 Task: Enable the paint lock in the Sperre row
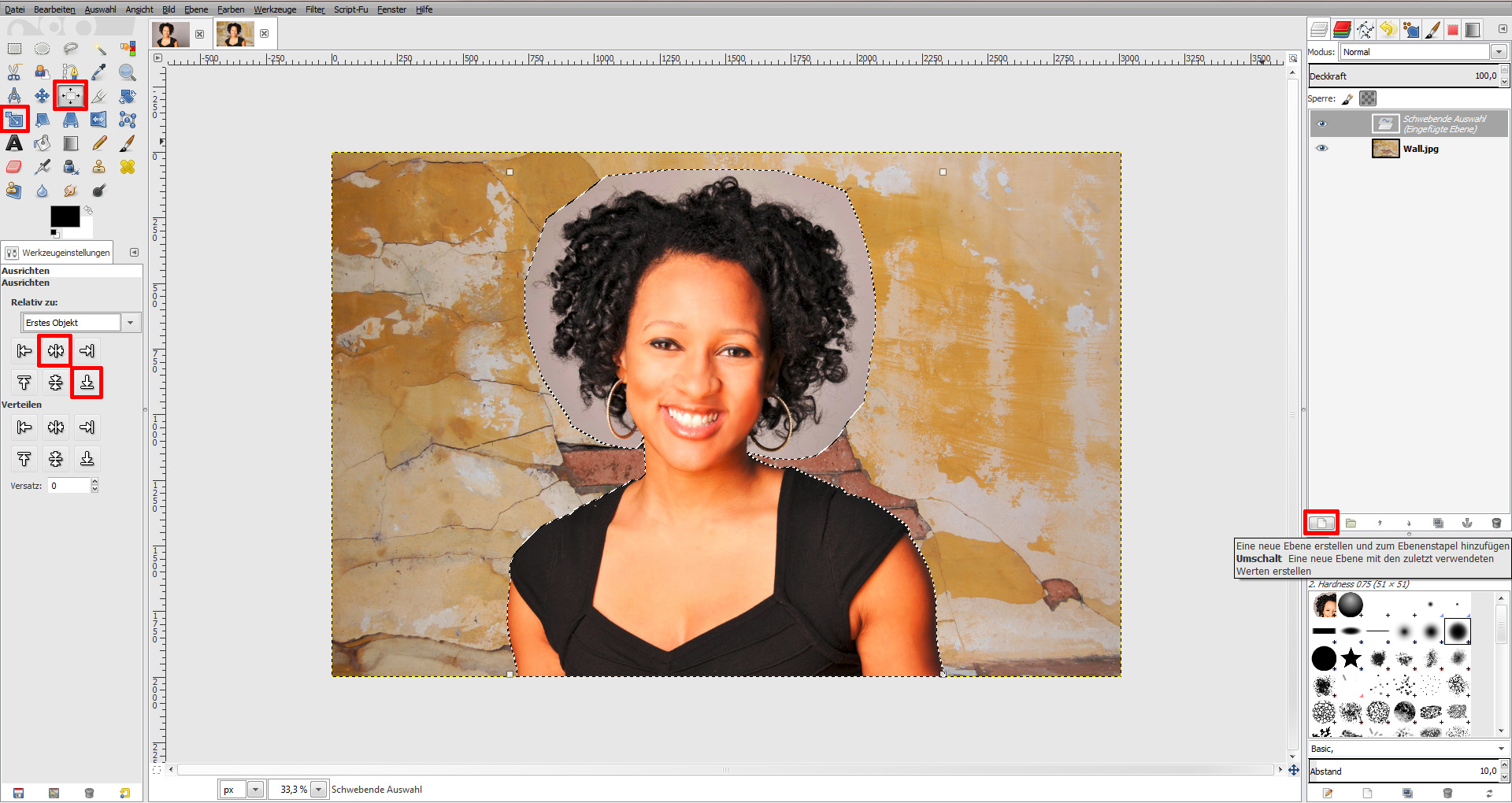coord(1347,98)
